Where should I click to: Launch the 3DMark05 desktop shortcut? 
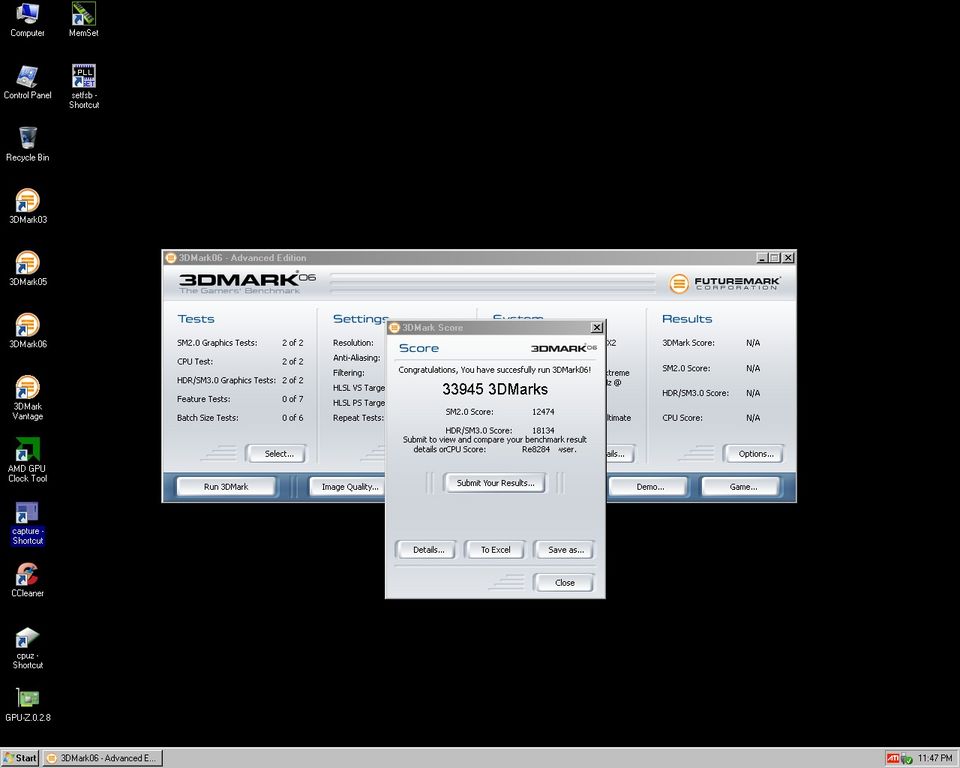28,269
